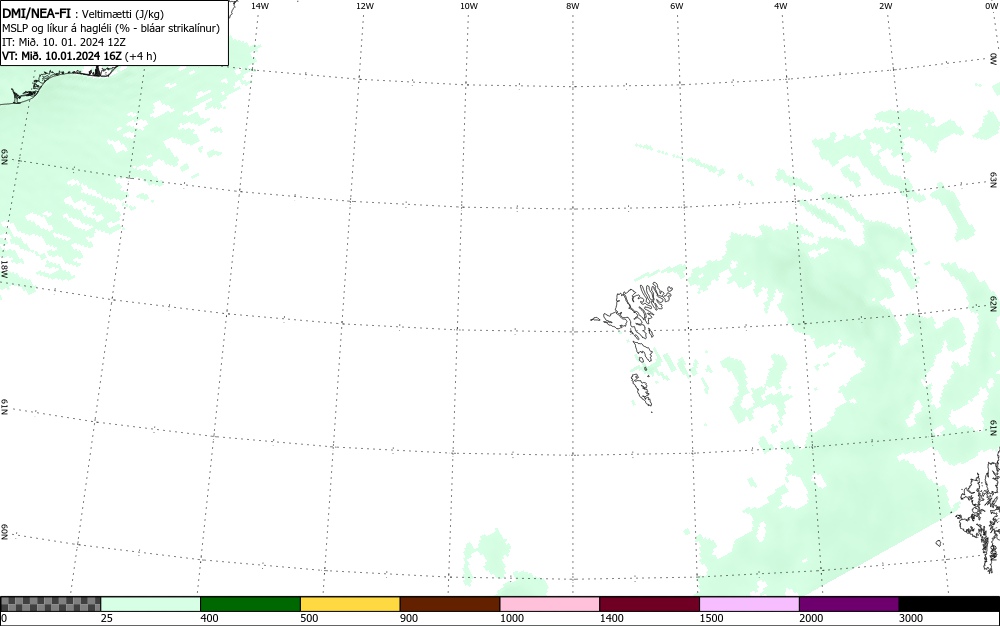Click the legend value 3000
Image resolution: width=1000 pixels, height=626 pixels.
pyautogui.click(x=911, y=618)
